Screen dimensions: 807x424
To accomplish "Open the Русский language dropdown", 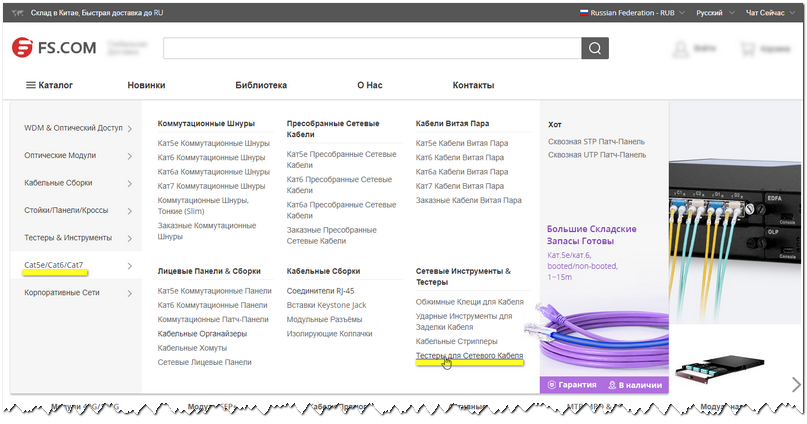I will pos(715,13).
